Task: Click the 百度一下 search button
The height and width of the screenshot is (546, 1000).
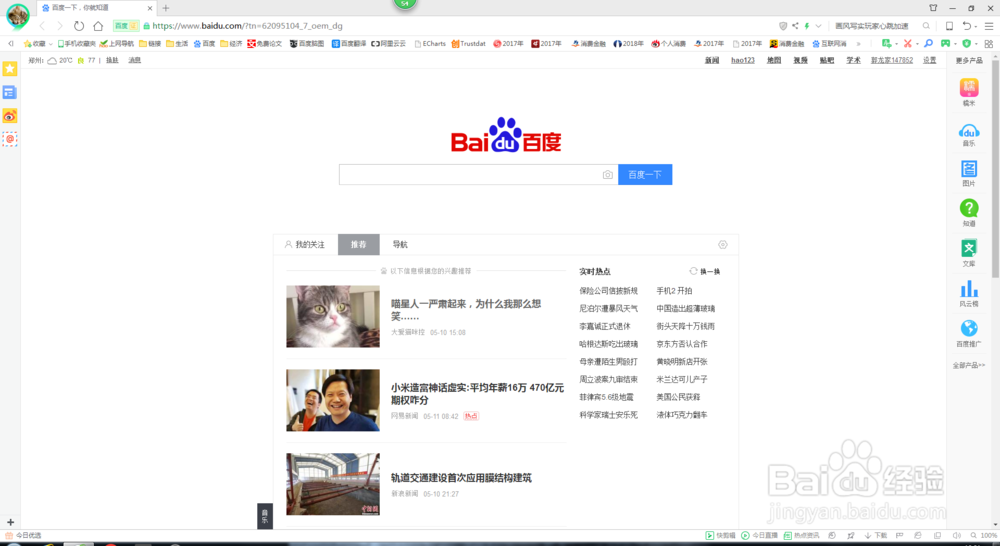Action: click(645, 175)
